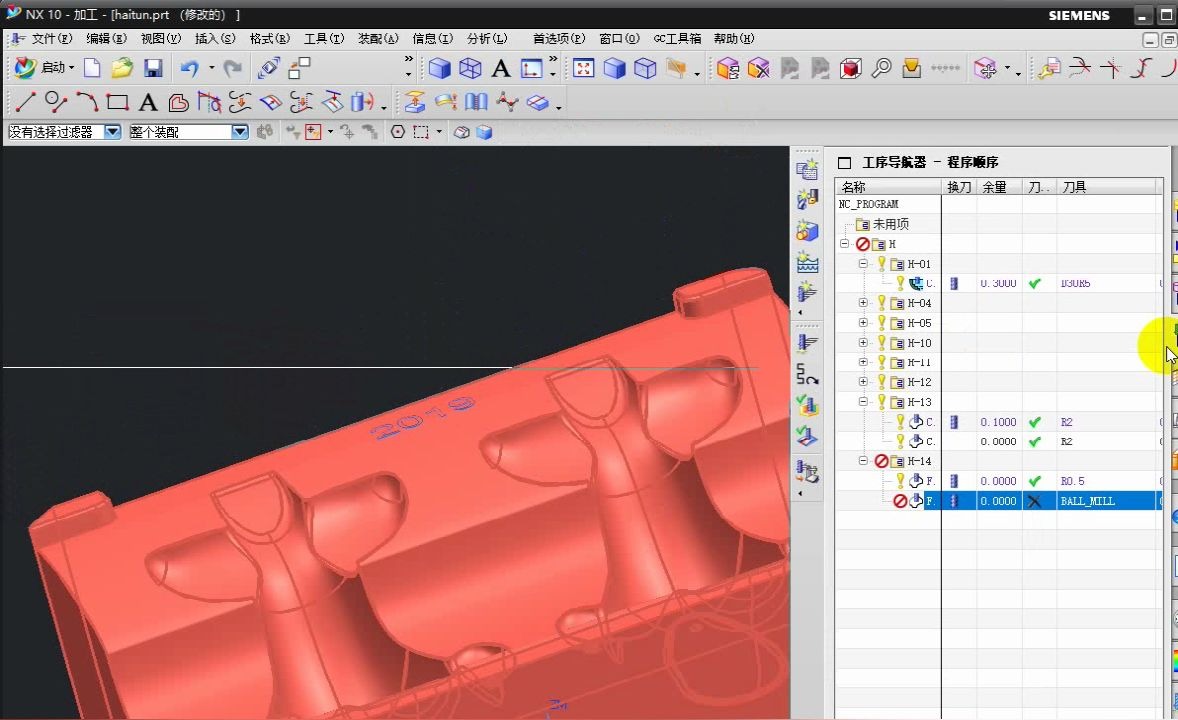Select the Line sketch tool

point(26,102)
